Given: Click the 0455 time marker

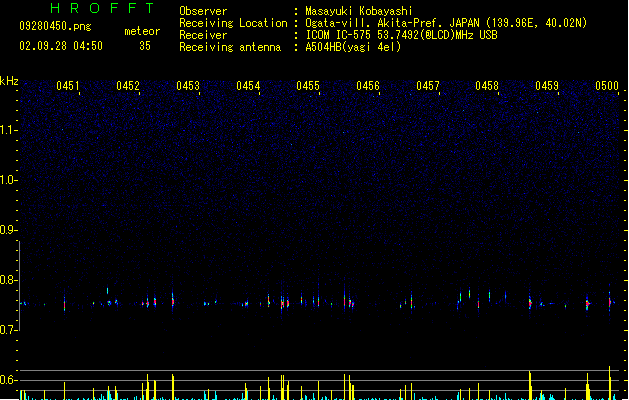Looking at the screenshot, I should pos(308,86).
